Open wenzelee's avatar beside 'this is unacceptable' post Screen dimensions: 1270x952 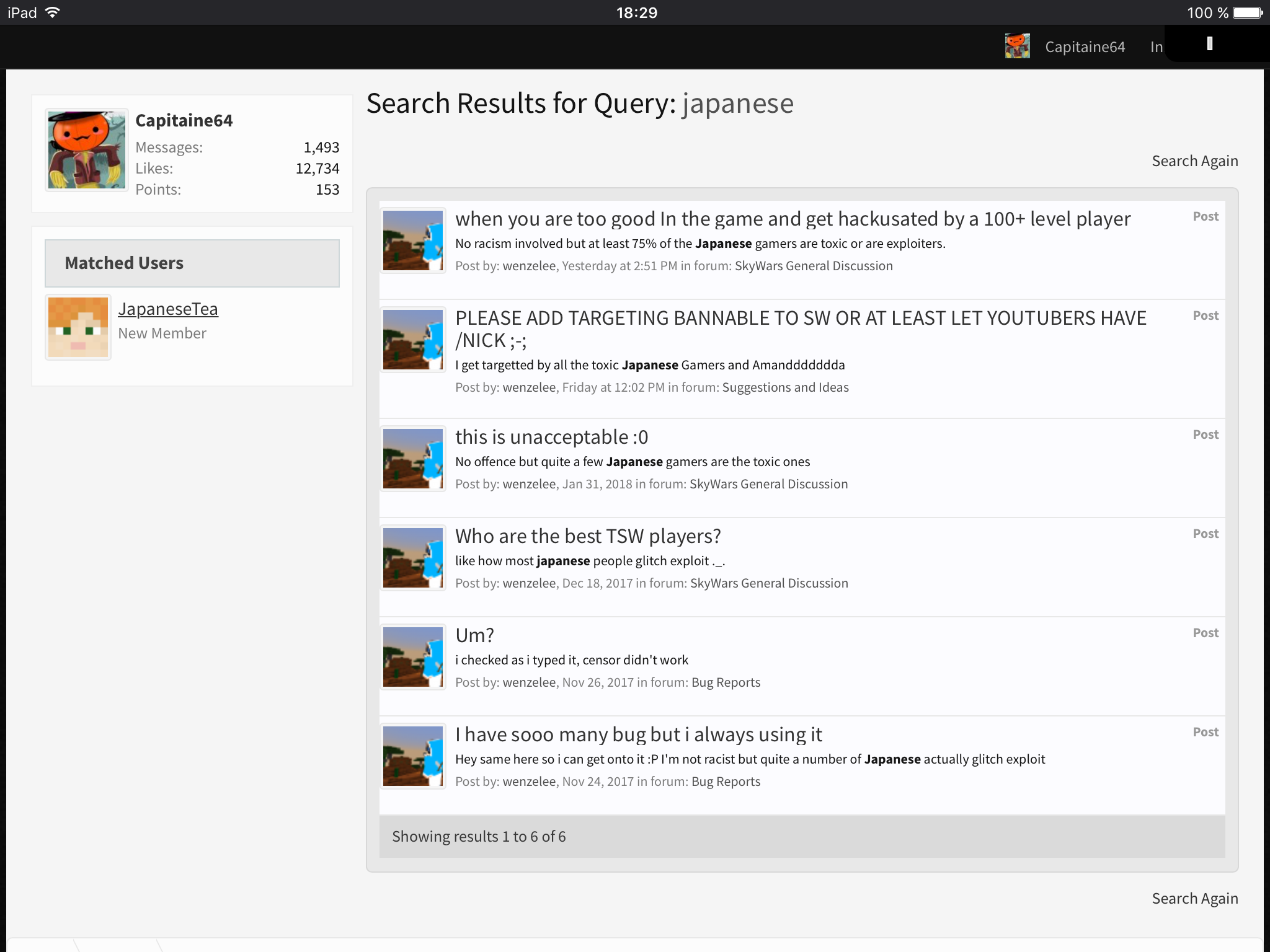pos(413,459)
